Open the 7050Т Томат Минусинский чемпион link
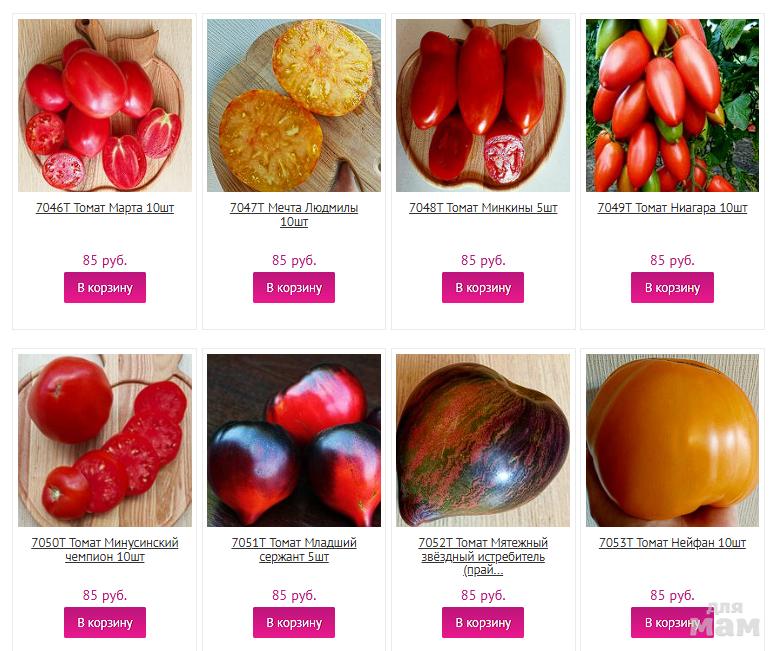The image size is (775, 651). [x=105, y=549]
